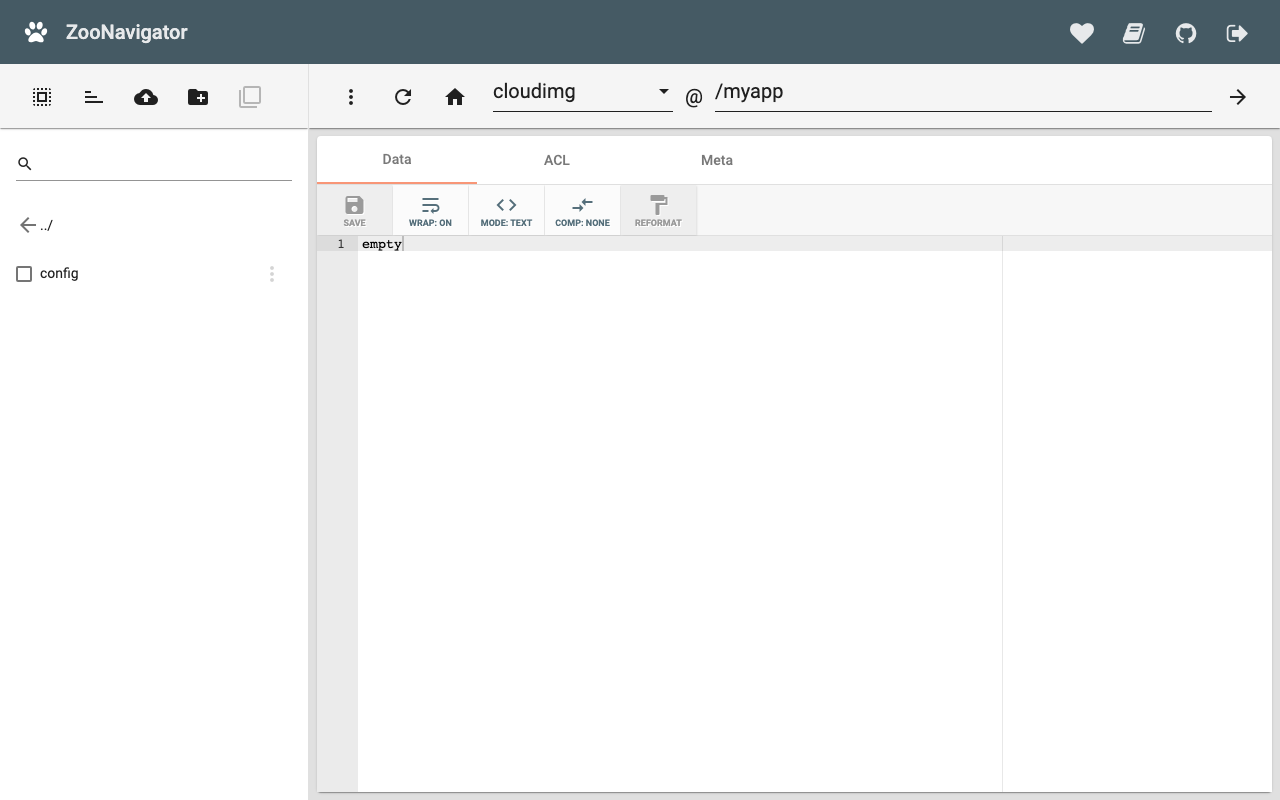Click the go arrow next to path
This screenshot has height=800, width=1280.
1238,97
